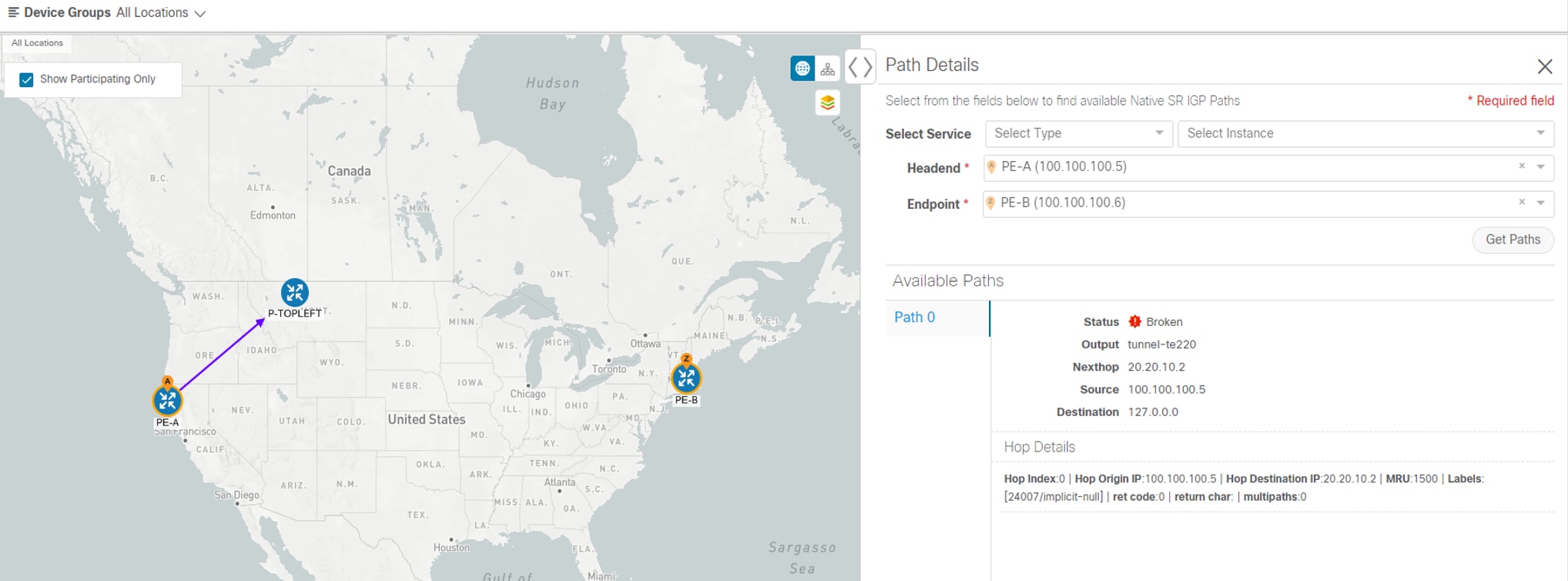Open the Select Type dropdown

pos(1078,133)
